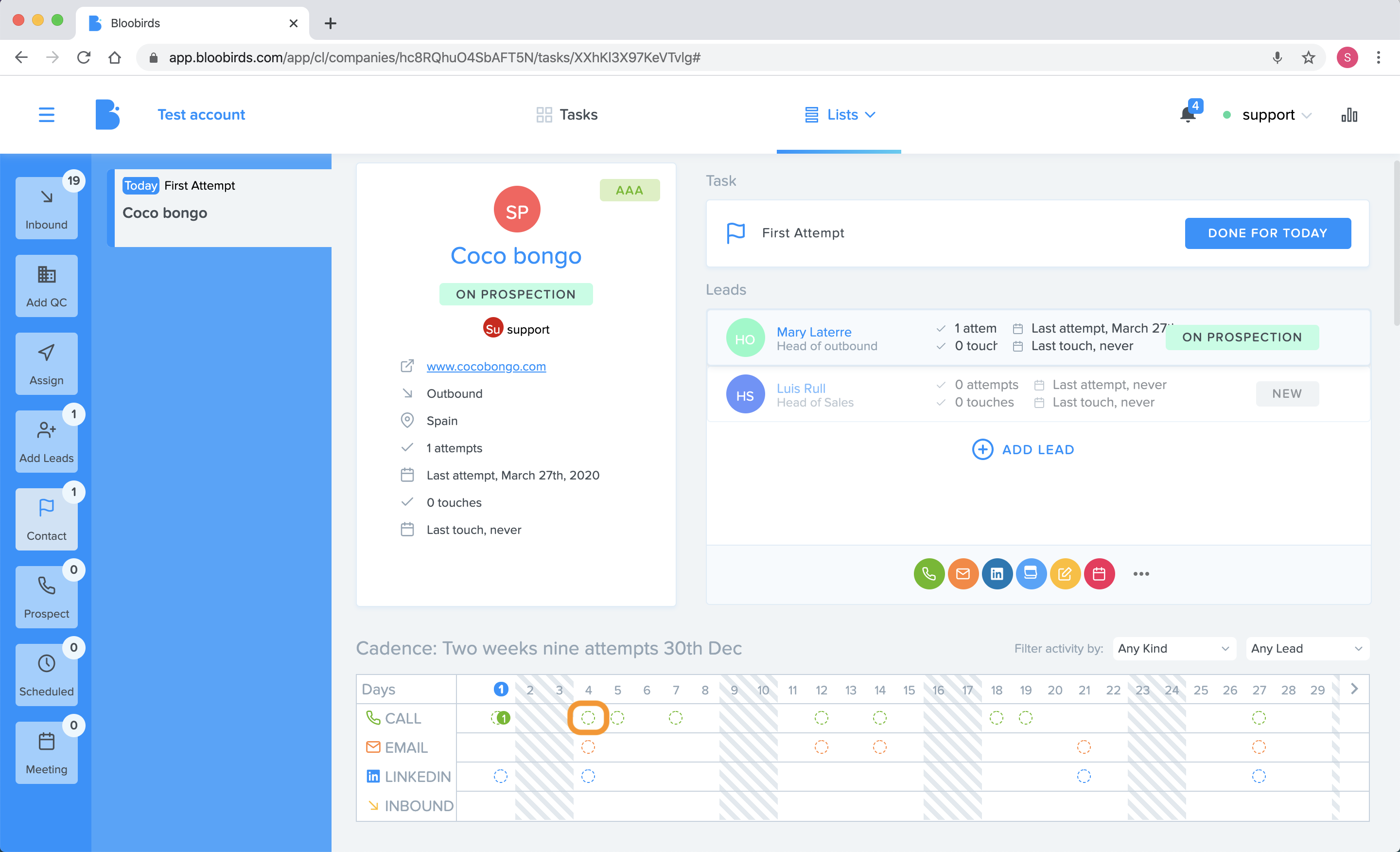This screenshot has width=1400, height=852.
Task: Click the Bloobirds logo icon
Action: coord(107,115)
